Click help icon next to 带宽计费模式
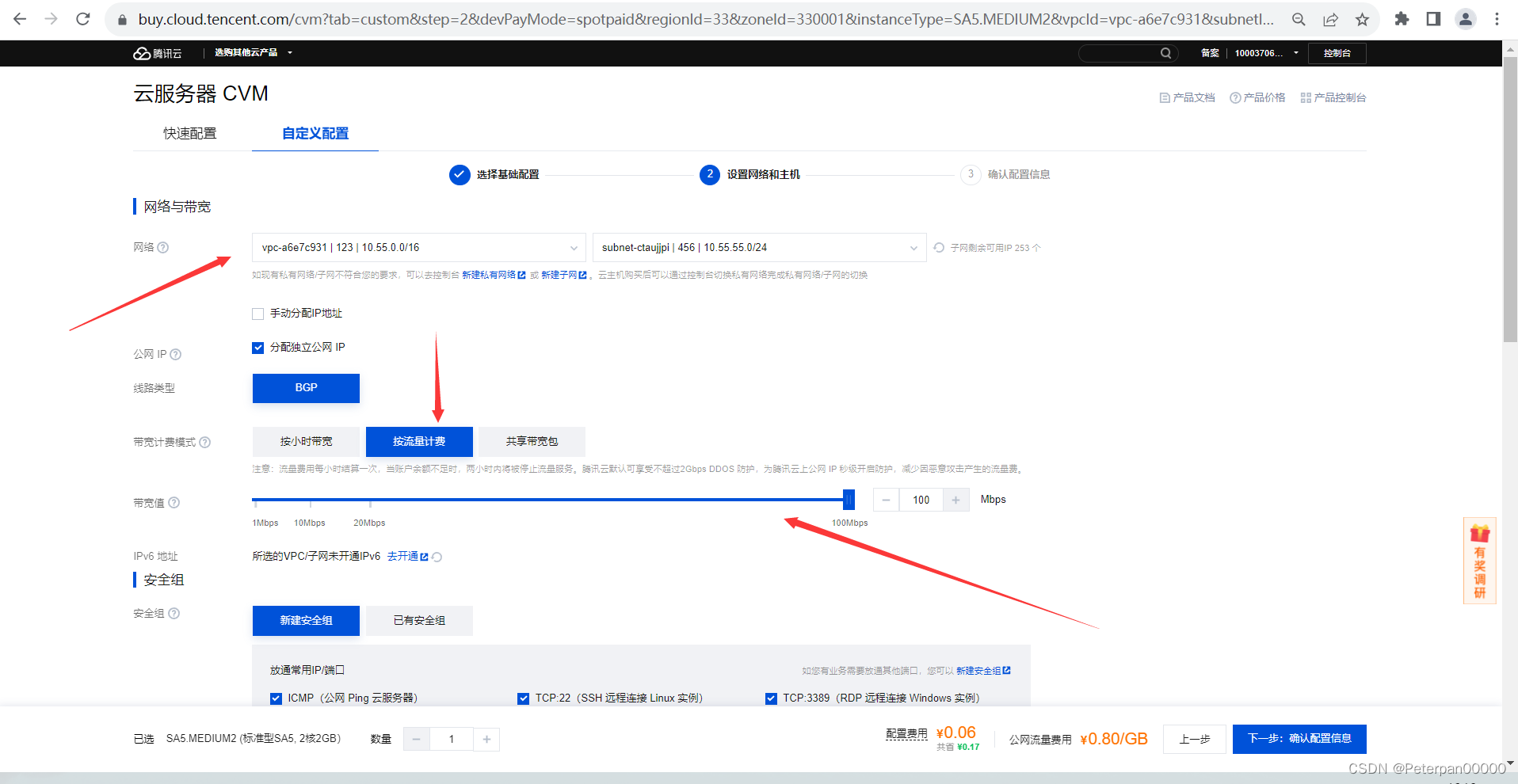The image size is (1518, 784). tap(205, 442)
